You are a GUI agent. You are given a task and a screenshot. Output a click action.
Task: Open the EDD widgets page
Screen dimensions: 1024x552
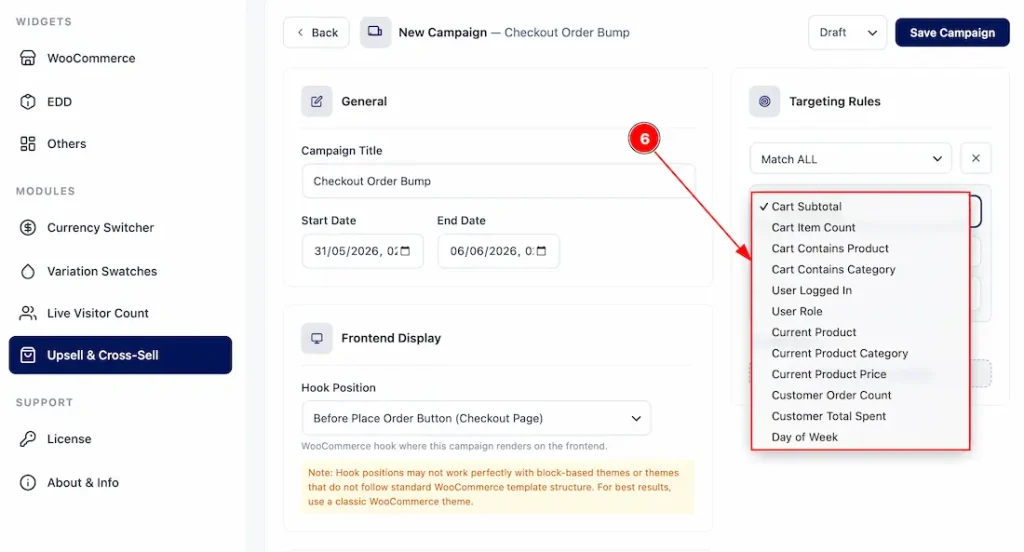coord(120,102)
